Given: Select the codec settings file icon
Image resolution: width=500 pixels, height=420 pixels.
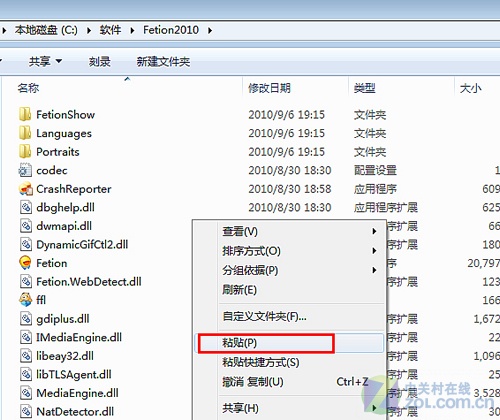Looking at the screenshot, I should pos(25,170).
